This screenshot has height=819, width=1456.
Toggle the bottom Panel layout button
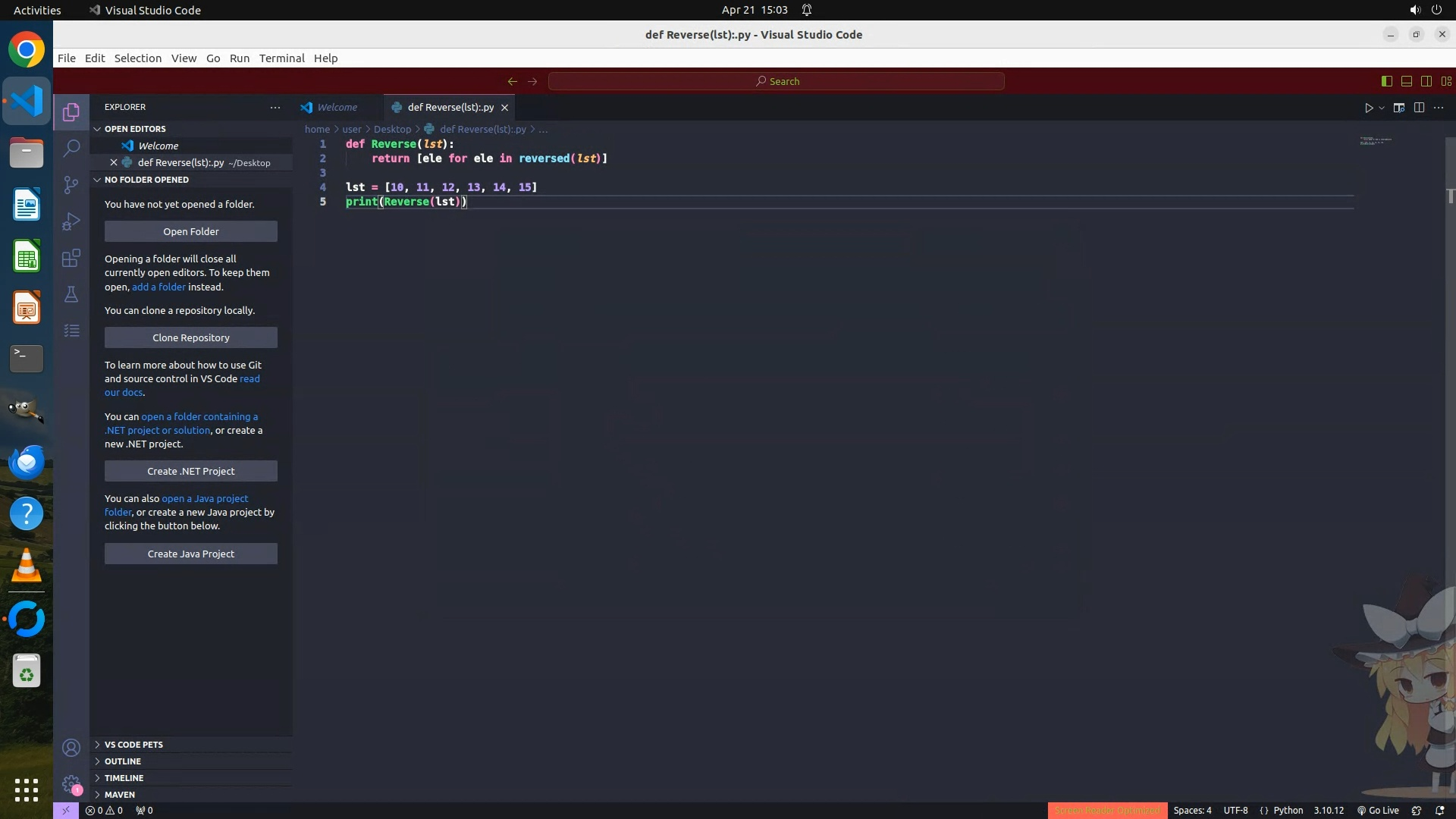[x=1406, y=81]
